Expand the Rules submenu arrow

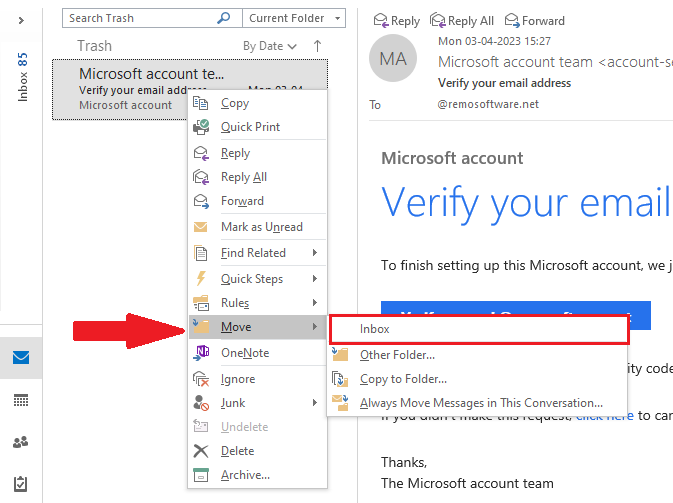pyautogui.click(x=315, y=303)
